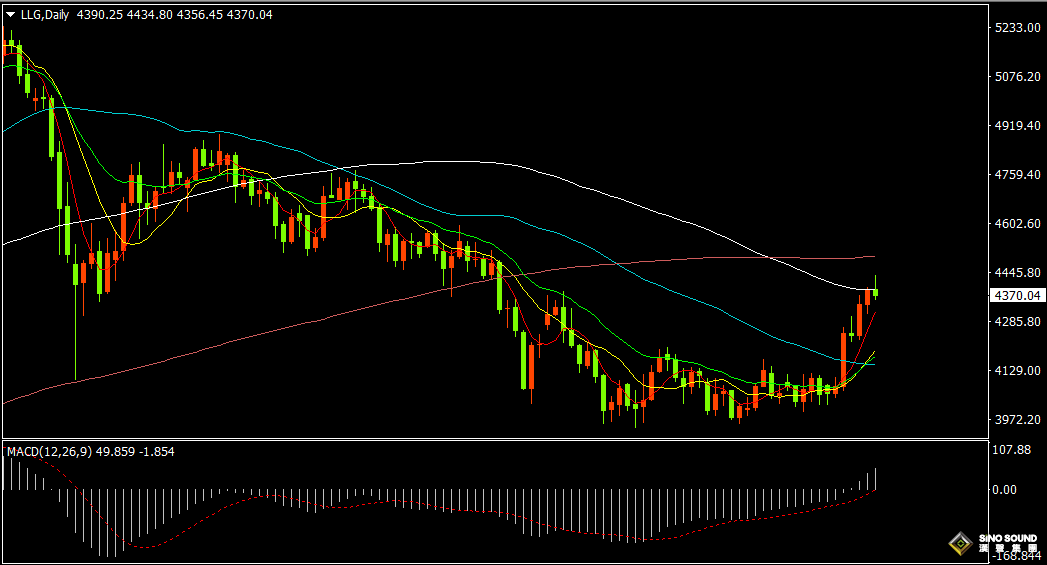Select the MACD(12,26,9) indicator label

click(x=50, y=451)
